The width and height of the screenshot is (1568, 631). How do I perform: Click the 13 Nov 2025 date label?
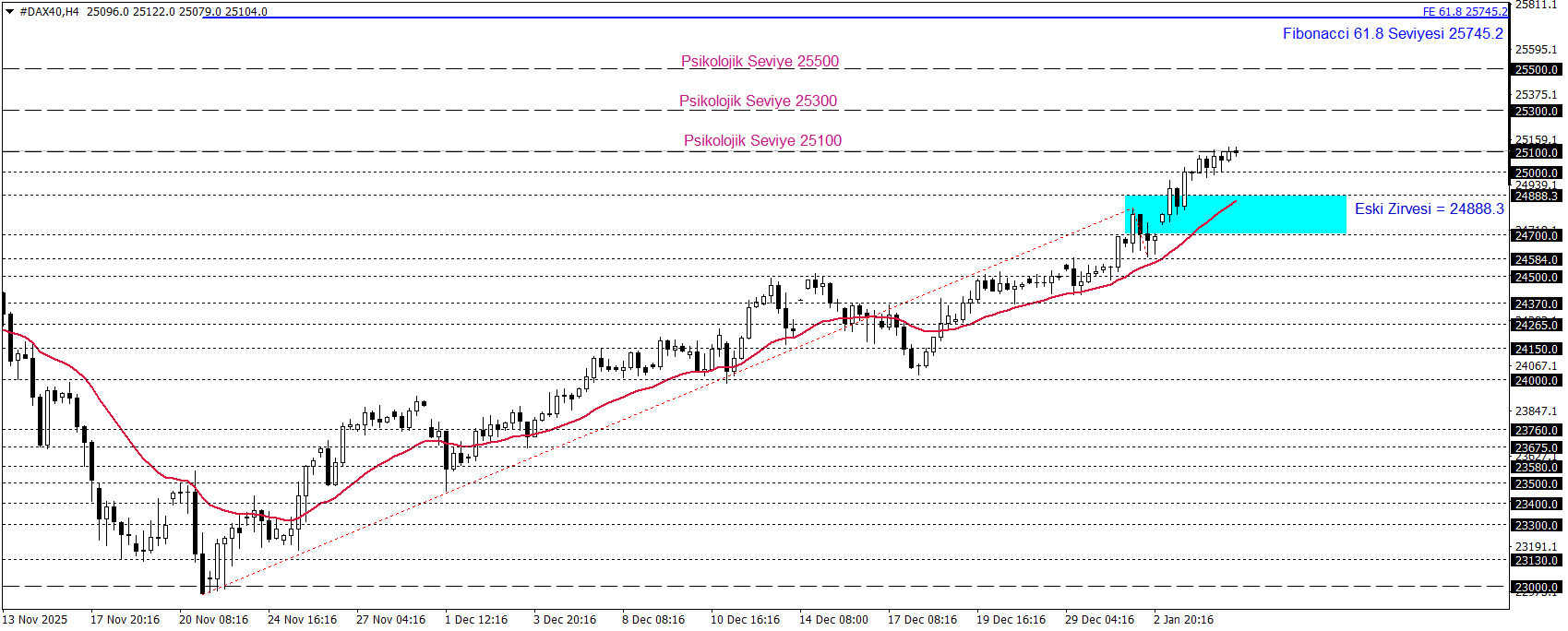click(35, 619)
